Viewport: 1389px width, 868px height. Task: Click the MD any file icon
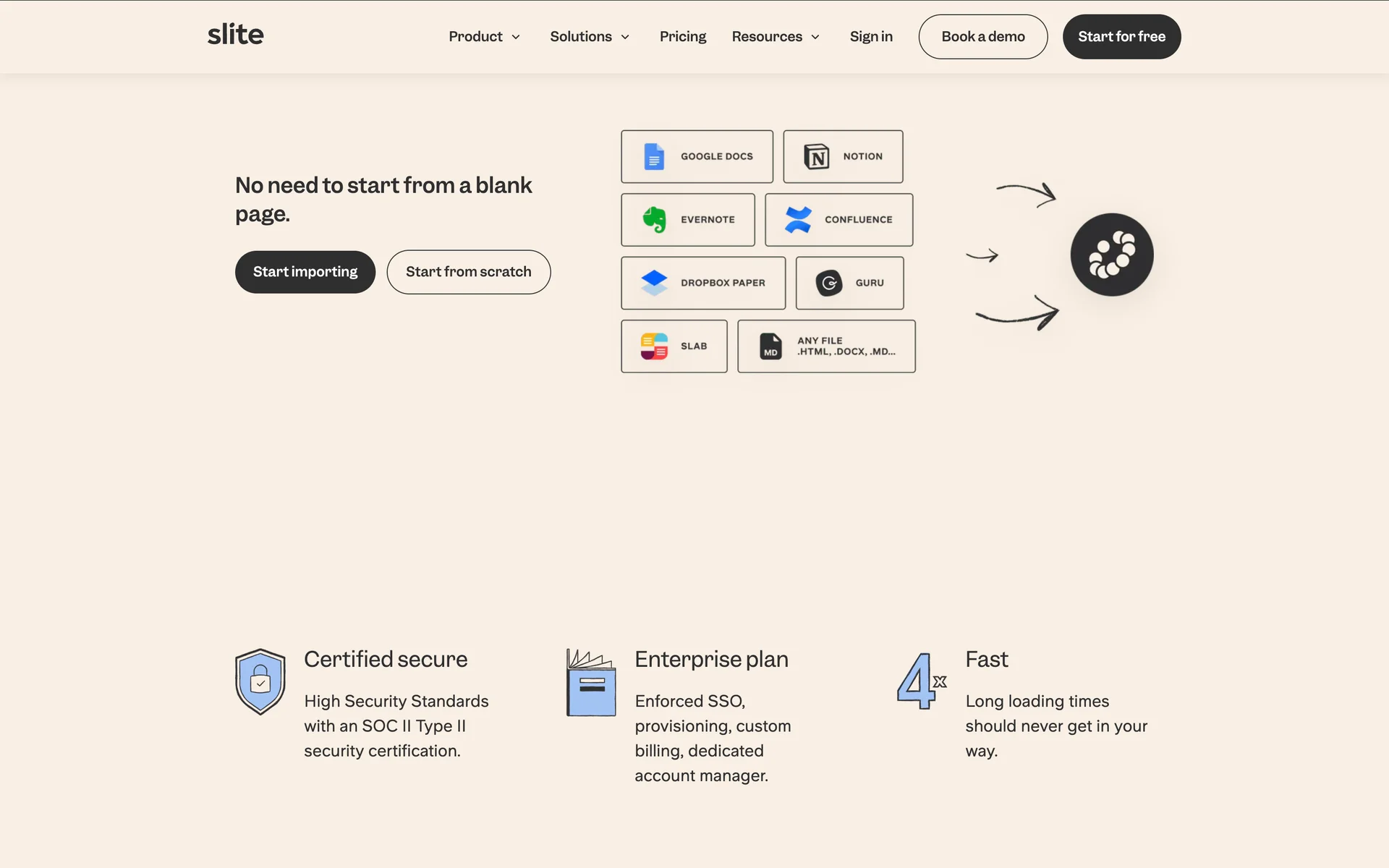click(770, 346)
